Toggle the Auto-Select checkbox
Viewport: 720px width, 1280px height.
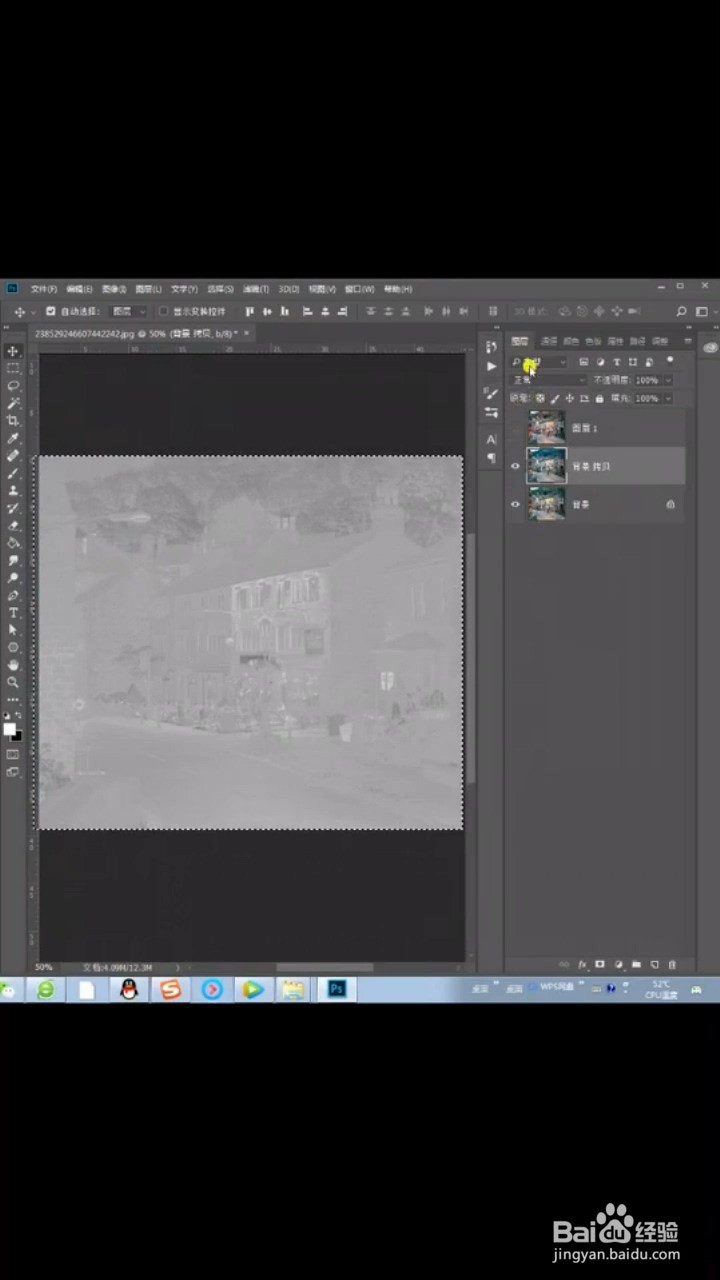pos(50,311)
